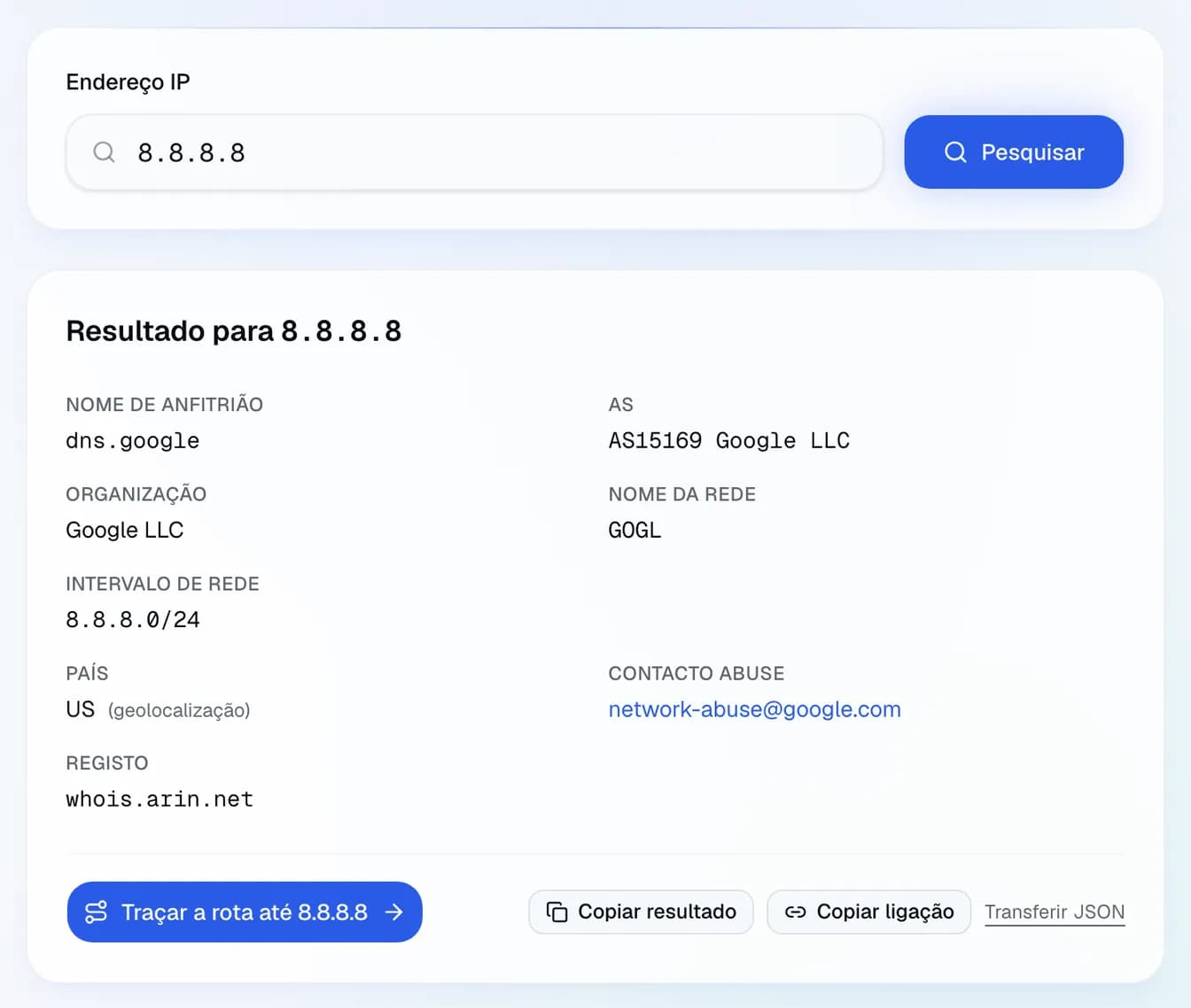Click the route icon on the Traçar button
The image size is (1191, 1008).
click(96, 912)
